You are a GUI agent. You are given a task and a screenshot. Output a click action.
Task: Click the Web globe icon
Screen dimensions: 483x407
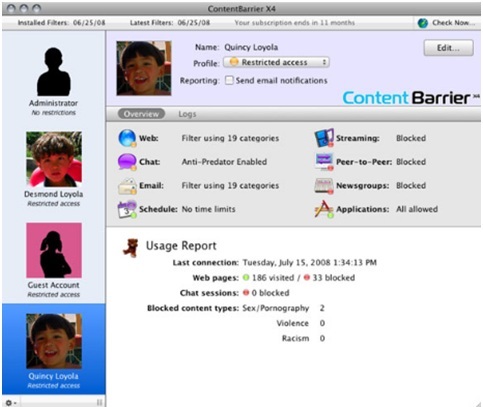[x=127, y=138]
